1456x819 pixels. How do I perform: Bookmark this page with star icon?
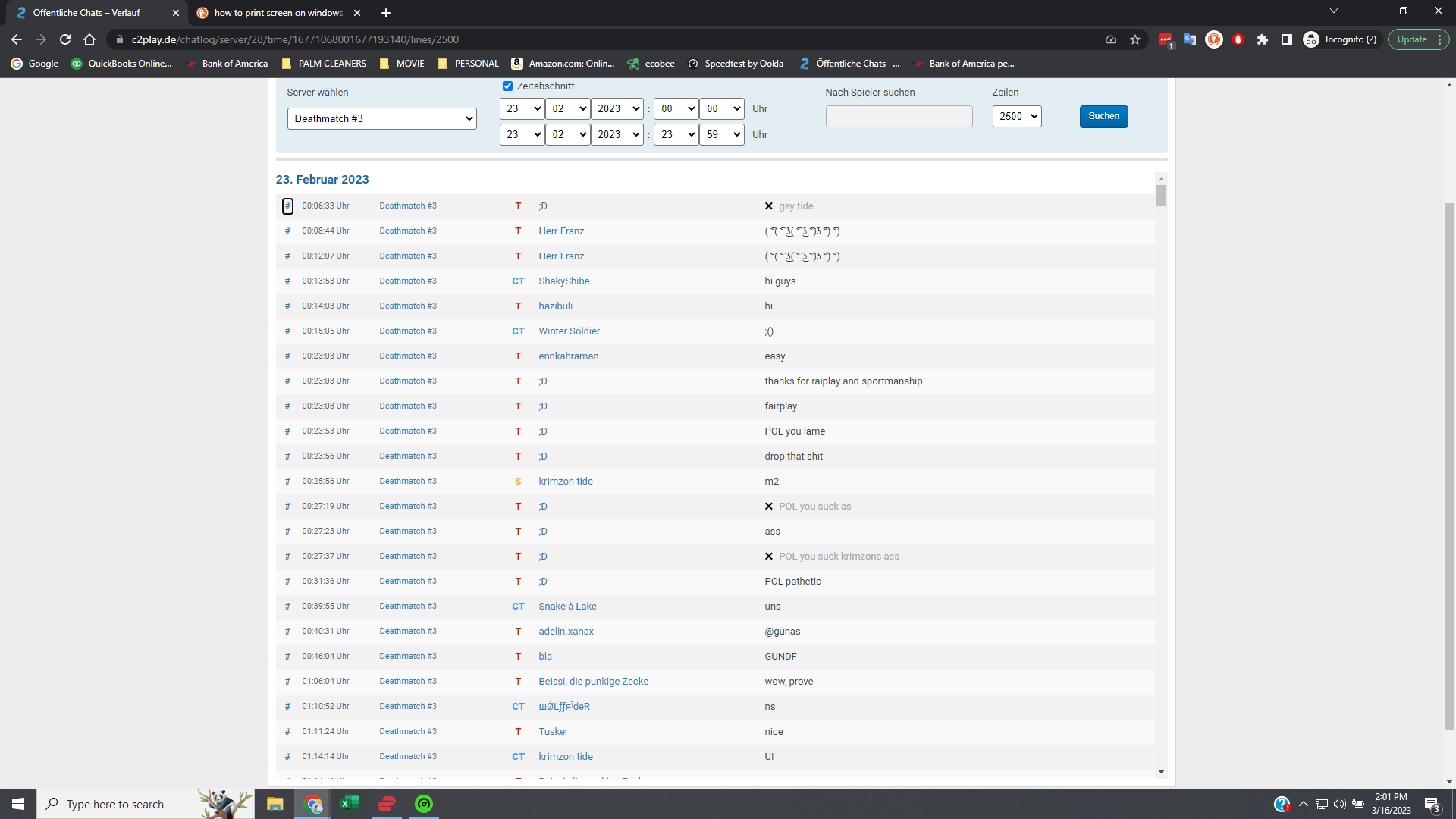(1135, 39)
